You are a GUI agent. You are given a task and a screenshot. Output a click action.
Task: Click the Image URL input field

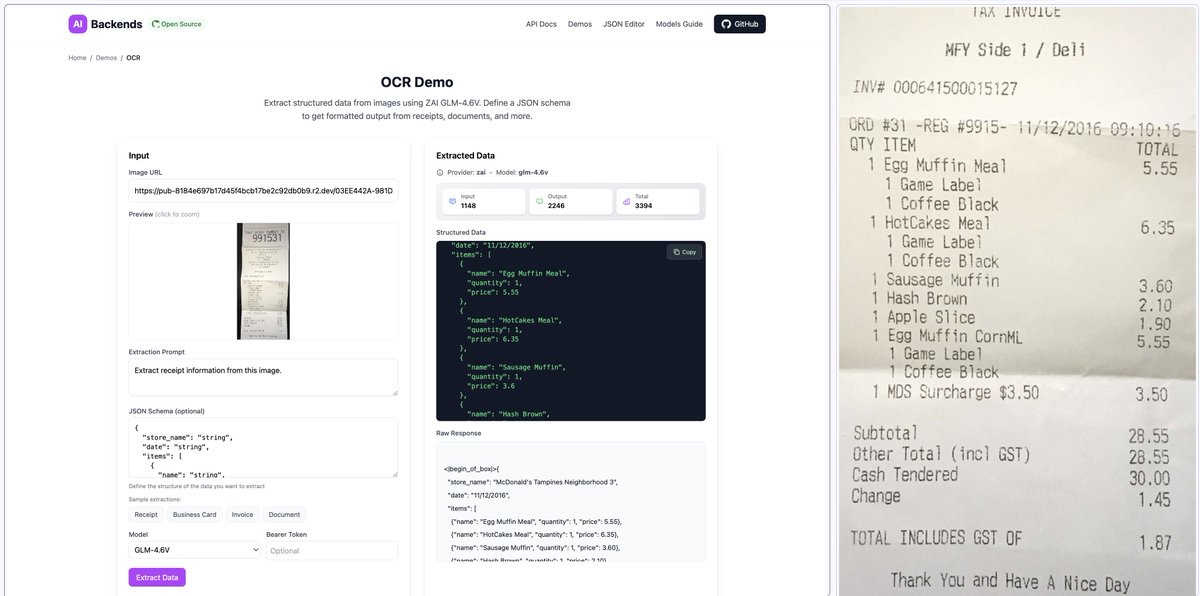263,190
